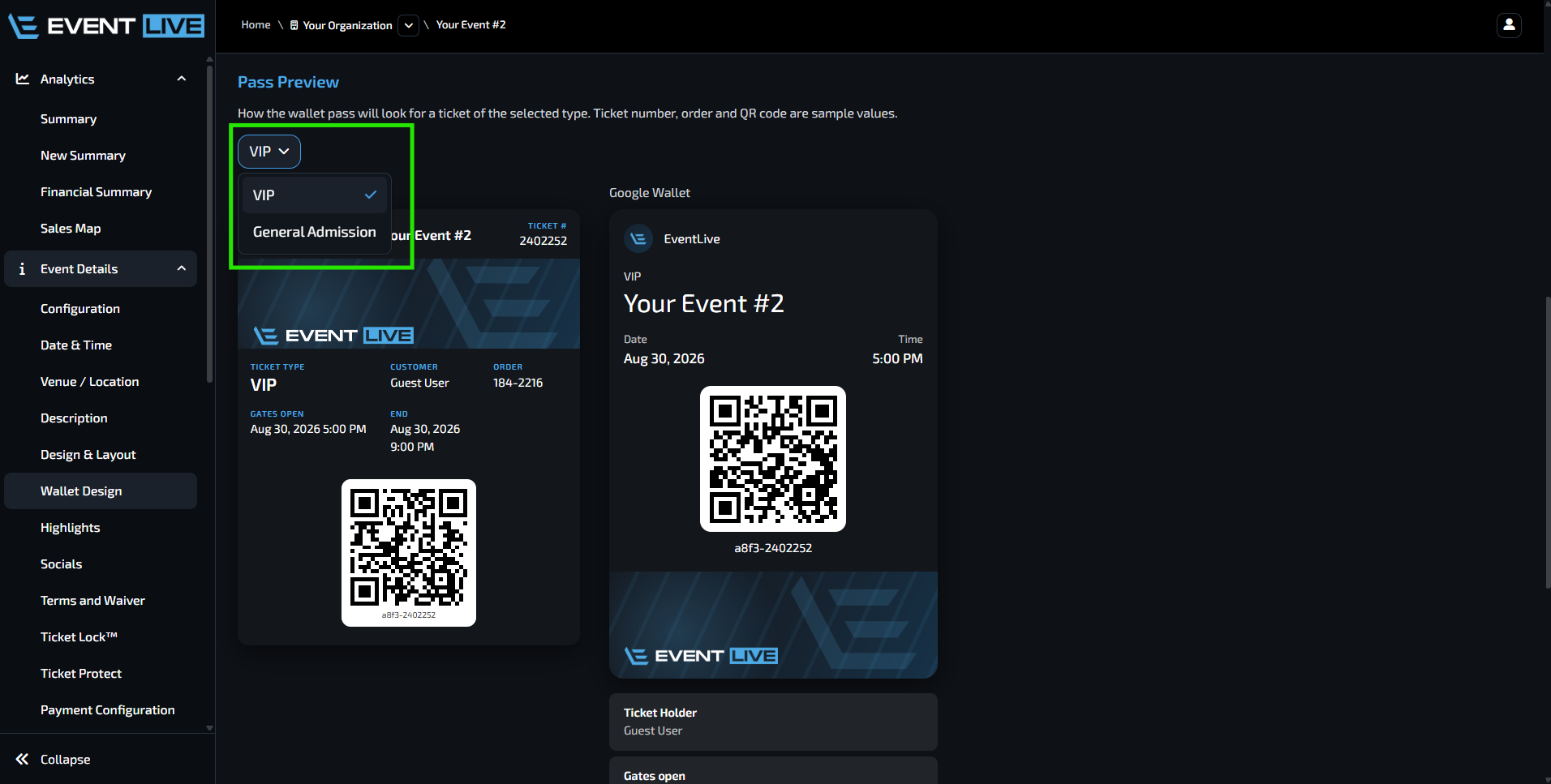This screenshot has height=784, width=1551.
Task: Open Venue / Location settings
Action: (90, 382)
